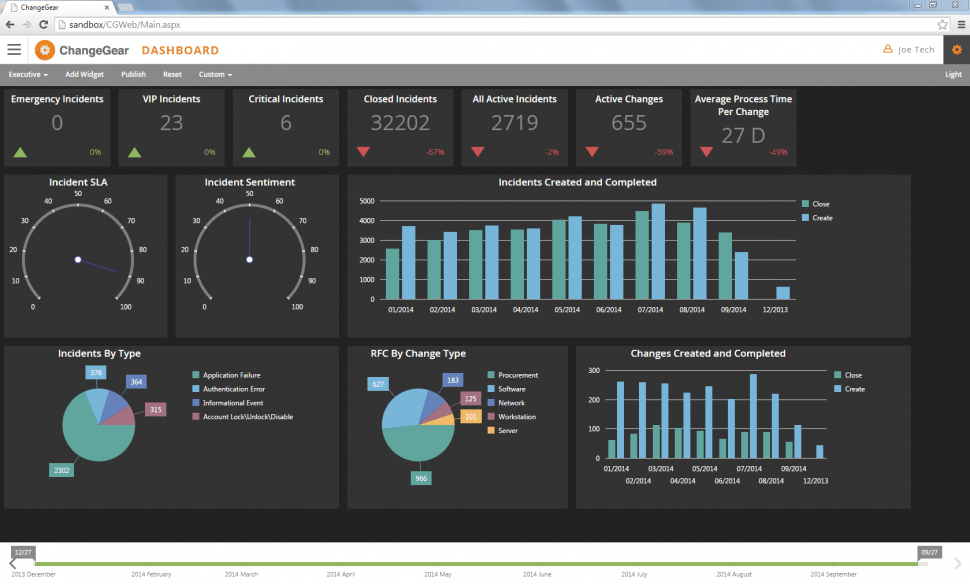Screen dimensions: 970x584
Task: Open the Chrome menu icon
Action: (961, 25)
